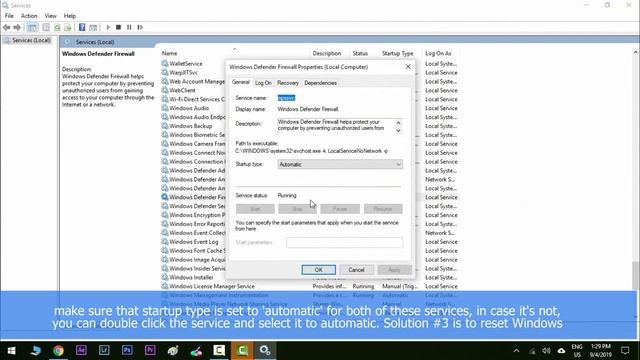Click the Pause Service toolbar icon

pos(129,27)
